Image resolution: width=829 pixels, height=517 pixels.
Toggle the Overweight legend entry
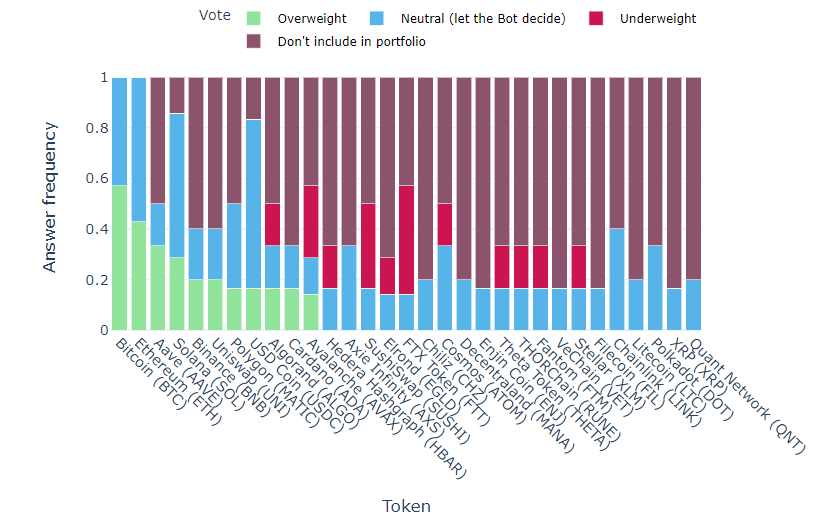coord(312,18)
